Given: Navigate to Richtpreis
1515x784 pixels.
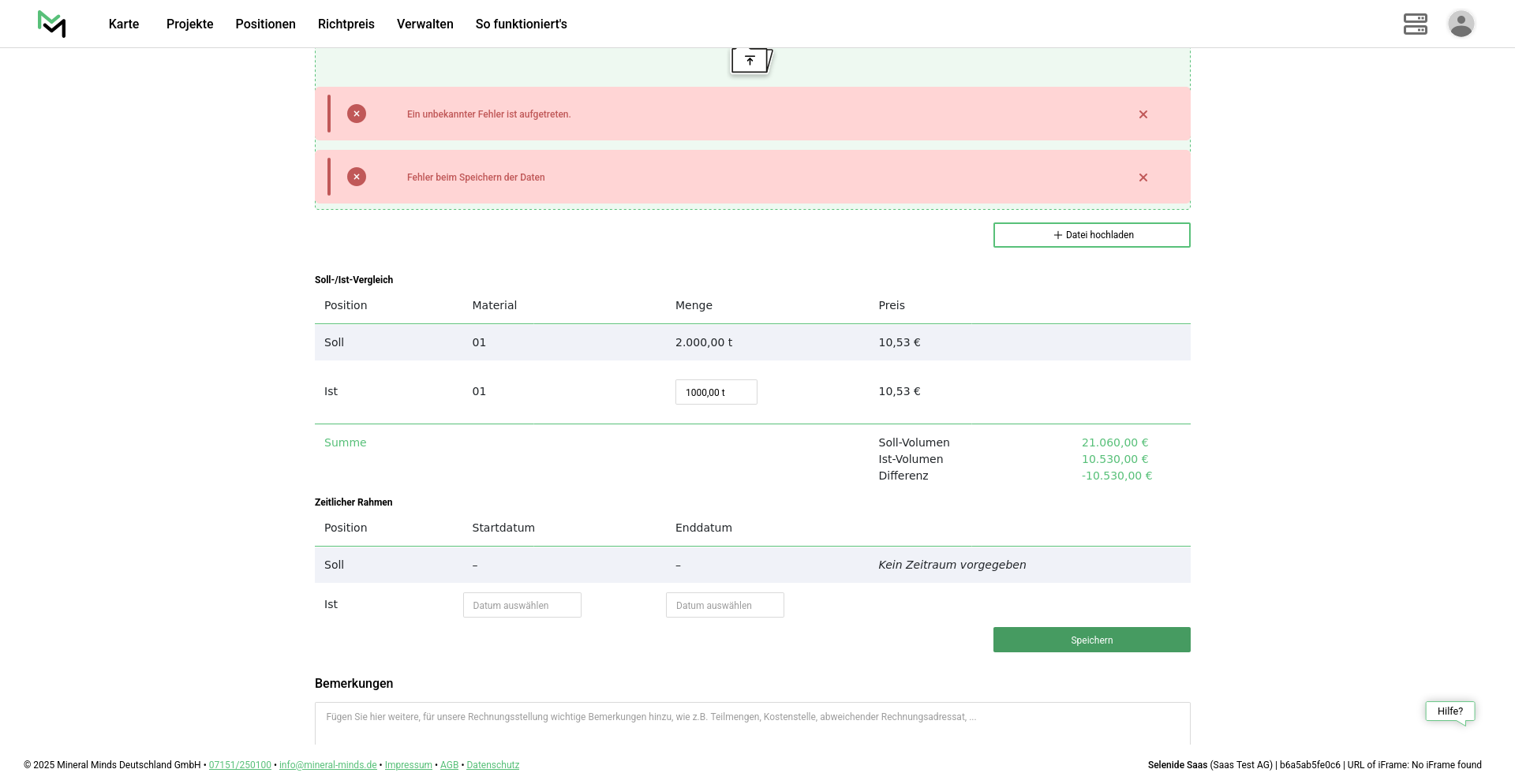Looking at the screenshot, I should (x=346, y=24).
